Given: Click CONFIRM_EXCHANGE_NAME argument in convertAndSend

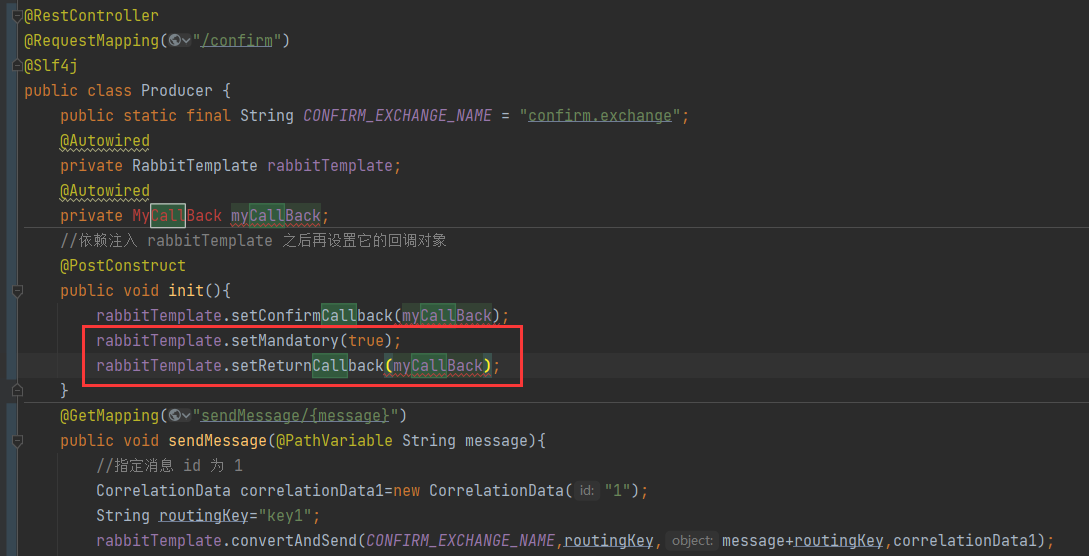Looking at the screenshot, I should pyautogui.click(x=460, y=541).
